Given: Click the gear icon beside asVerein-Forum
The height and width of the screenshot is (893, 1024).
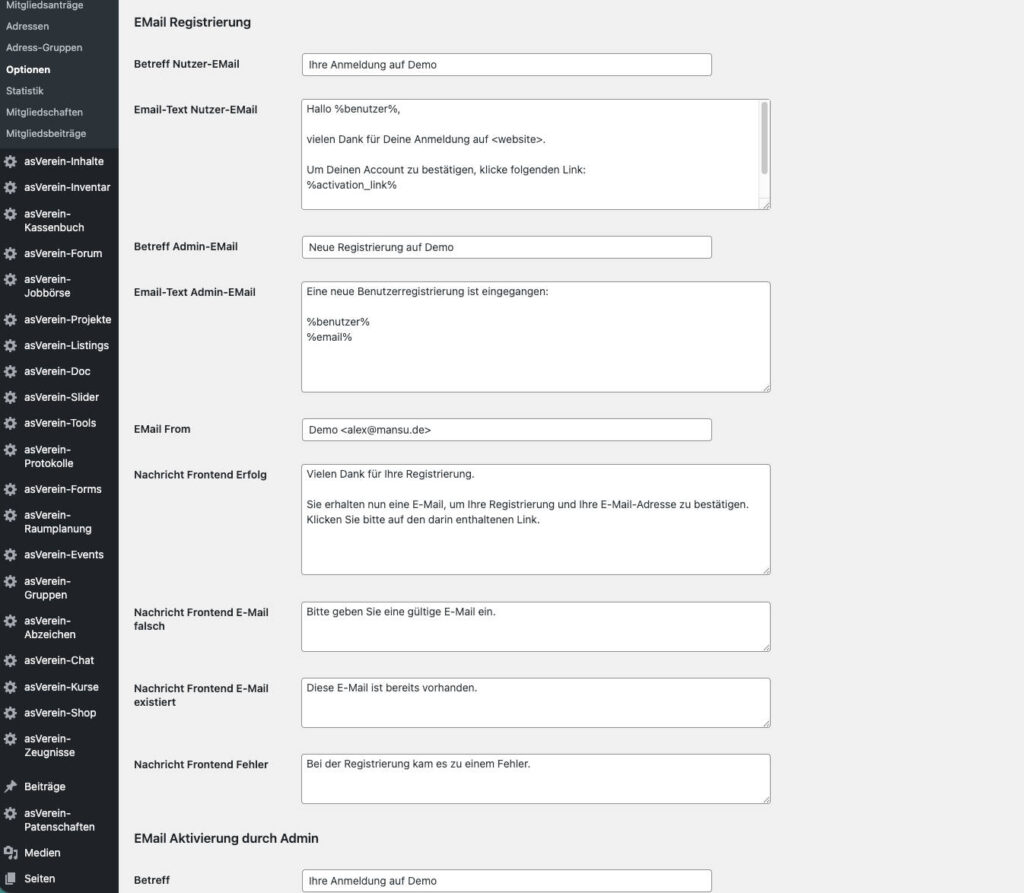Looking at the screenshot, I should click(11, 253).
